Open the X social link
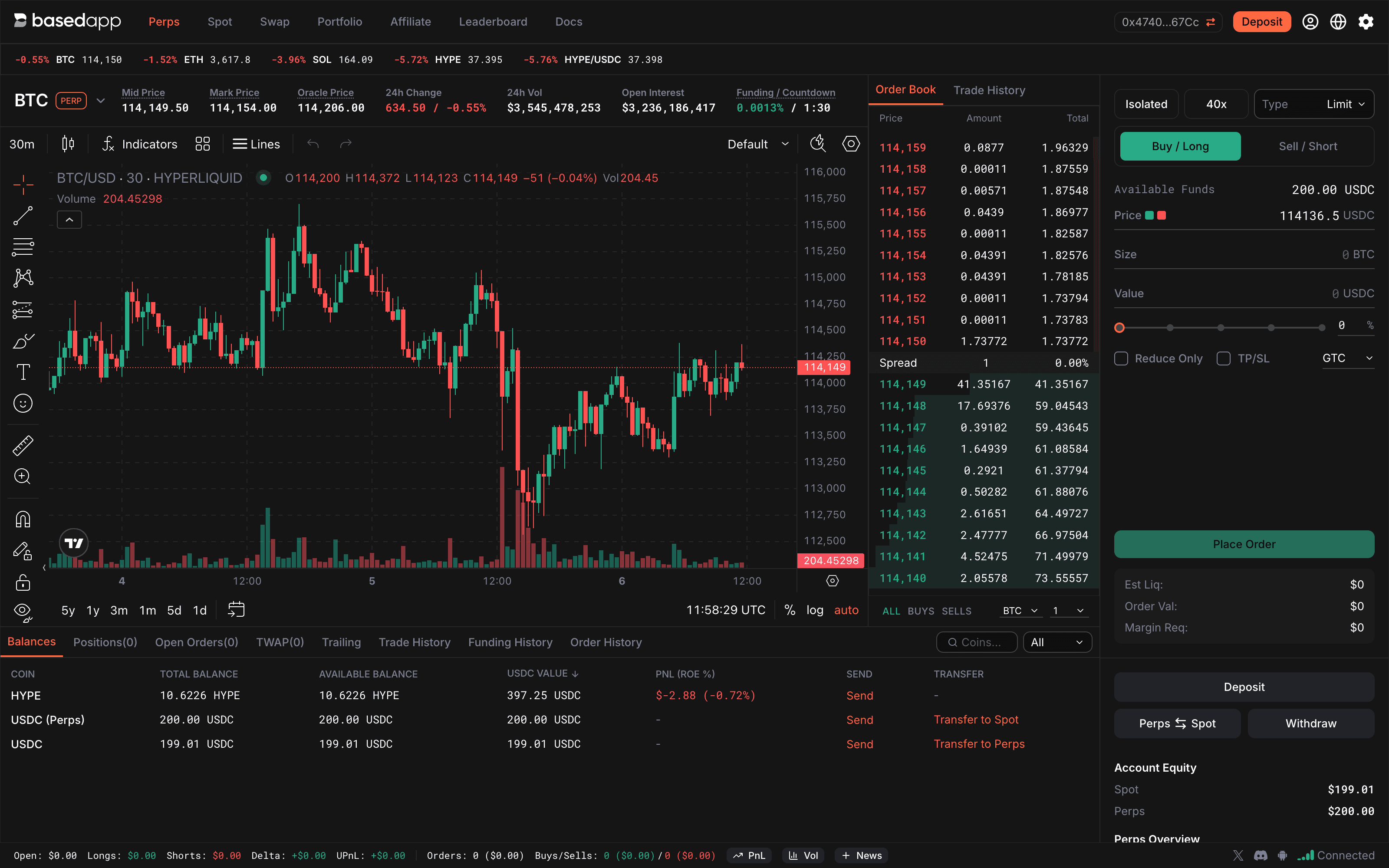 click(x=1238, y=855)
